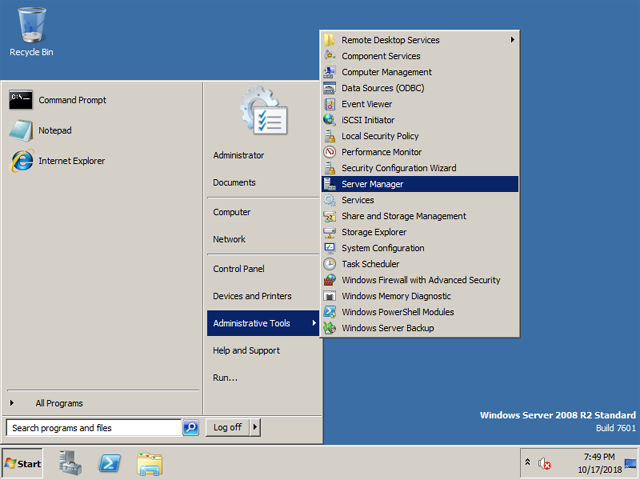Expand the All Programs arrow
640x480 pixels.
(x=12, y=403)
